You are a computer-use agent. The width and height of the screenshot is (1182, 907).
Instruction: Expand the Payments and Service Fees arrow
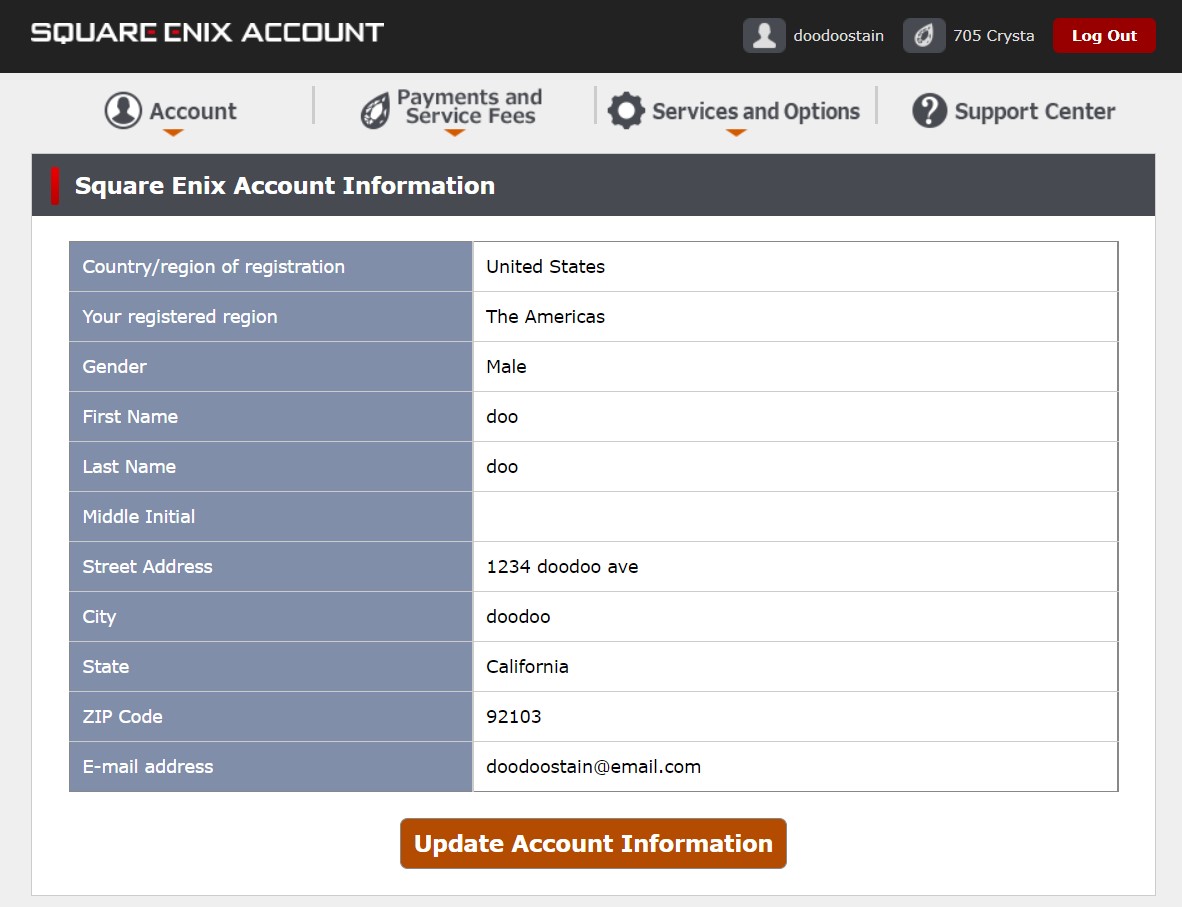click(454, 133)
